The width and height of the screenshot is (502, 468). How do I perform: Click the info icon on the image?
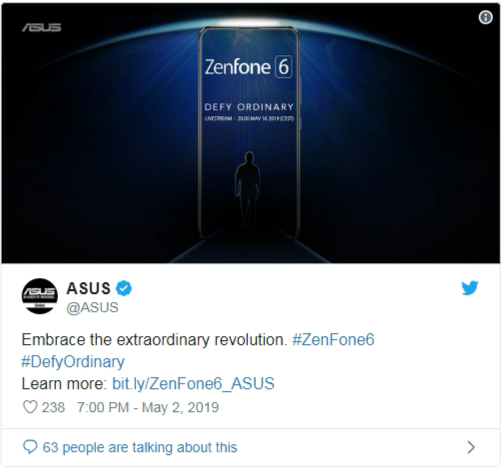(x=485, y=17)
